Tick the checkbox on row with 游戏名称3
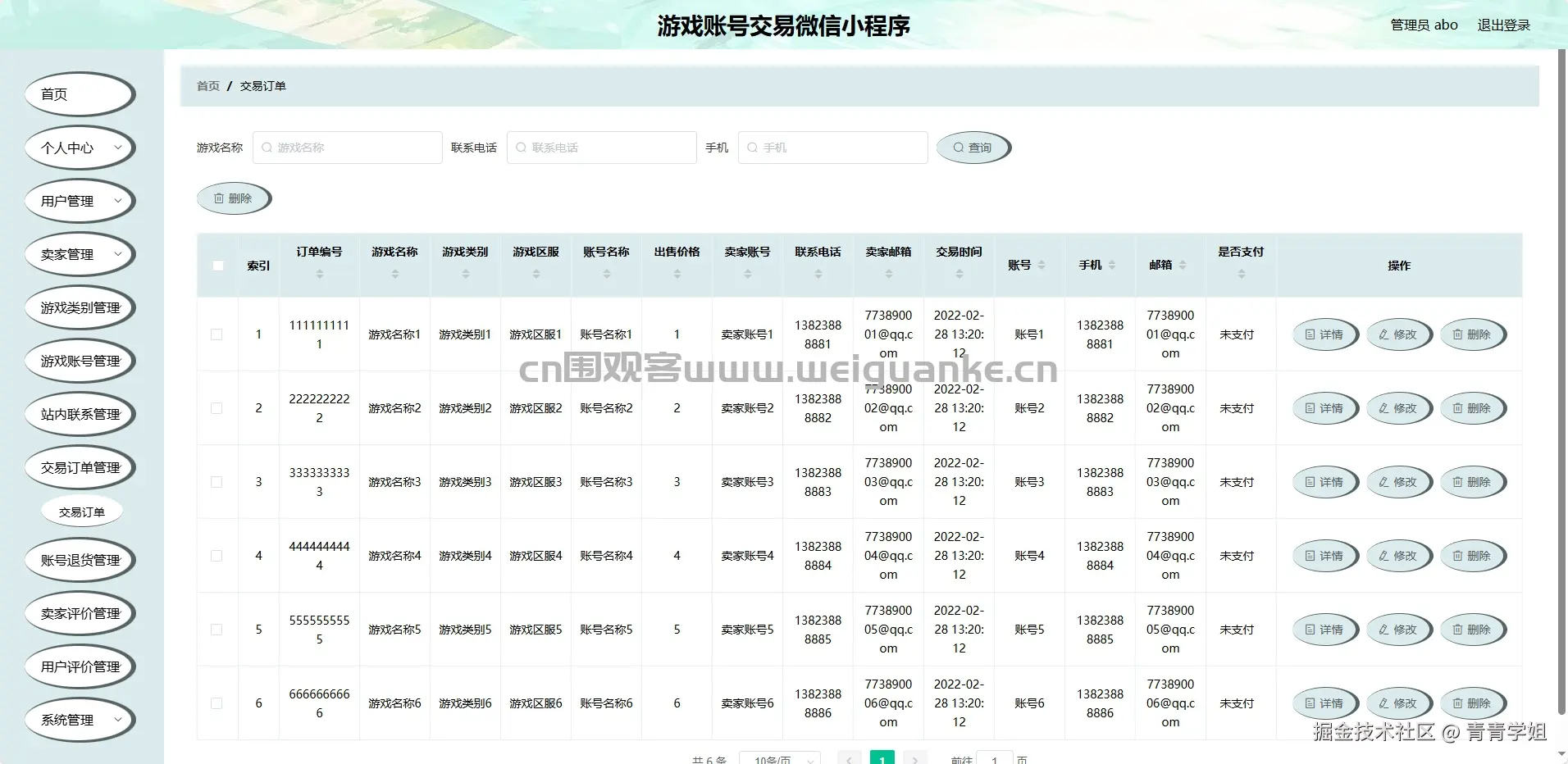This screenshot has width=1568, height=764. [217, 482]
